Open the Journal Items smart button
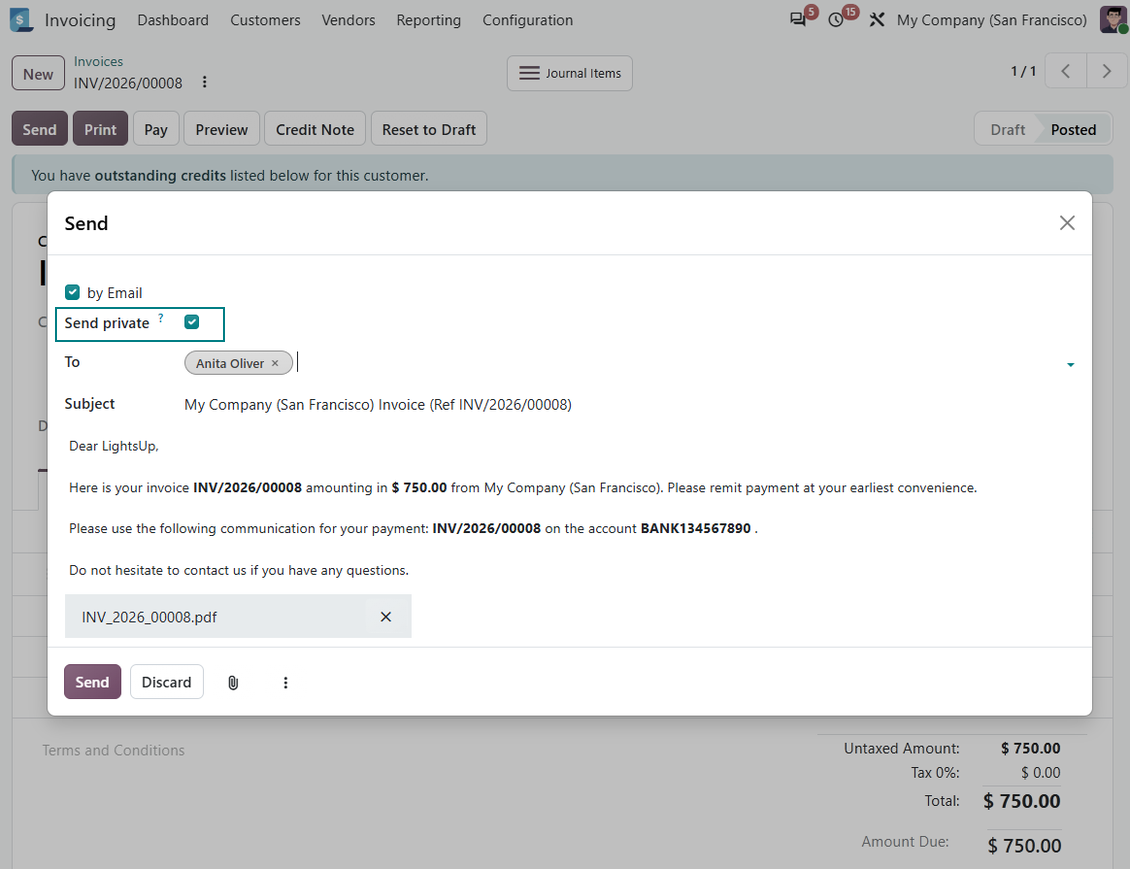The height and width of the screenshot is (869, 1130). click(569, 73)
